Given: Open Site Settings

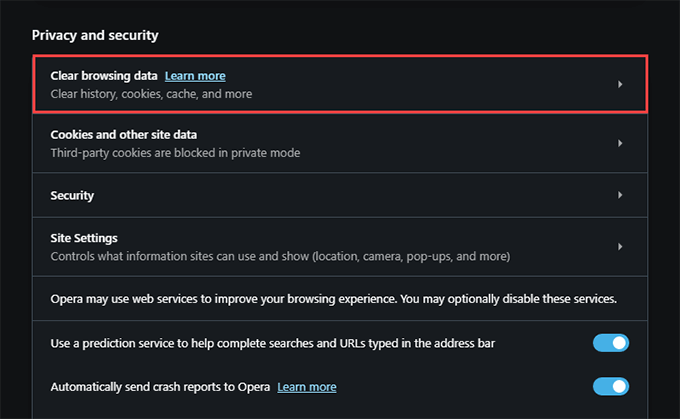Looking at the screenshot, I should (x=84, y=238).
